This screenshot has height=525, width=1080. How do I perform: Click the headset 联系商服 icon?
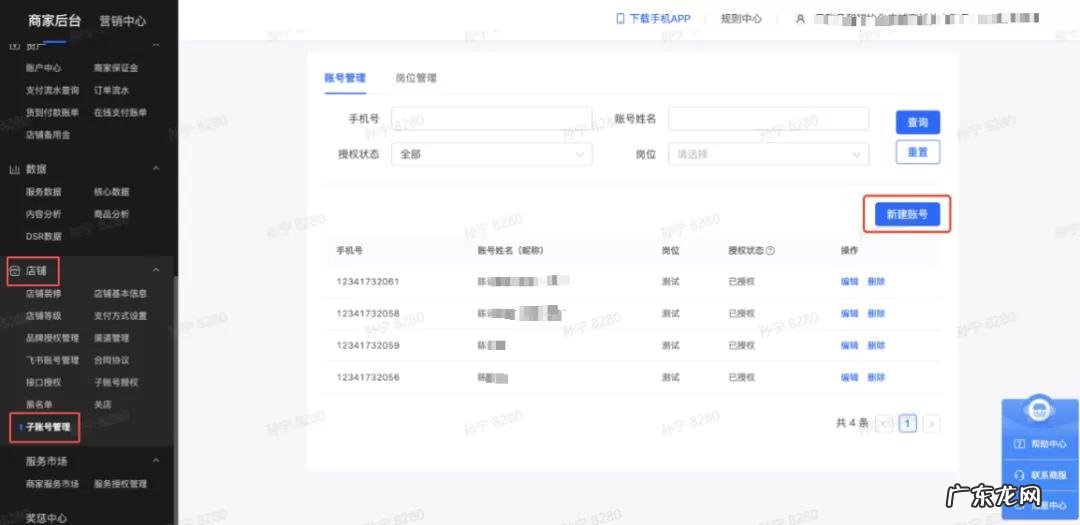point(1020,475)
